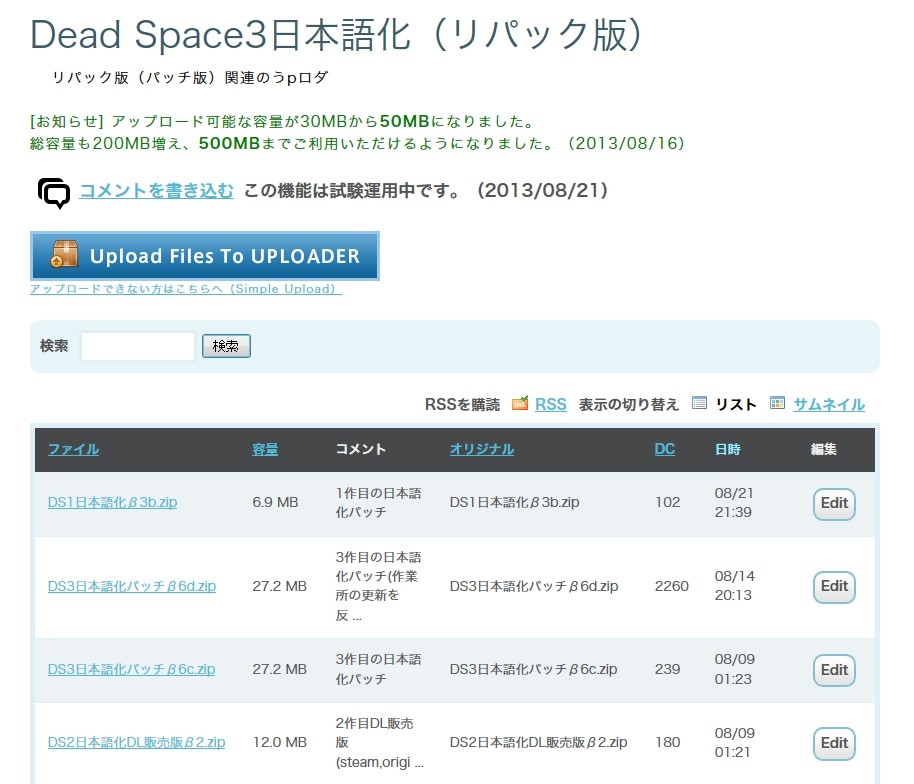This screenshot has height=784, width=914.
Task: Click the 08/21 21:39 date cell
Action: click(734, 502)
